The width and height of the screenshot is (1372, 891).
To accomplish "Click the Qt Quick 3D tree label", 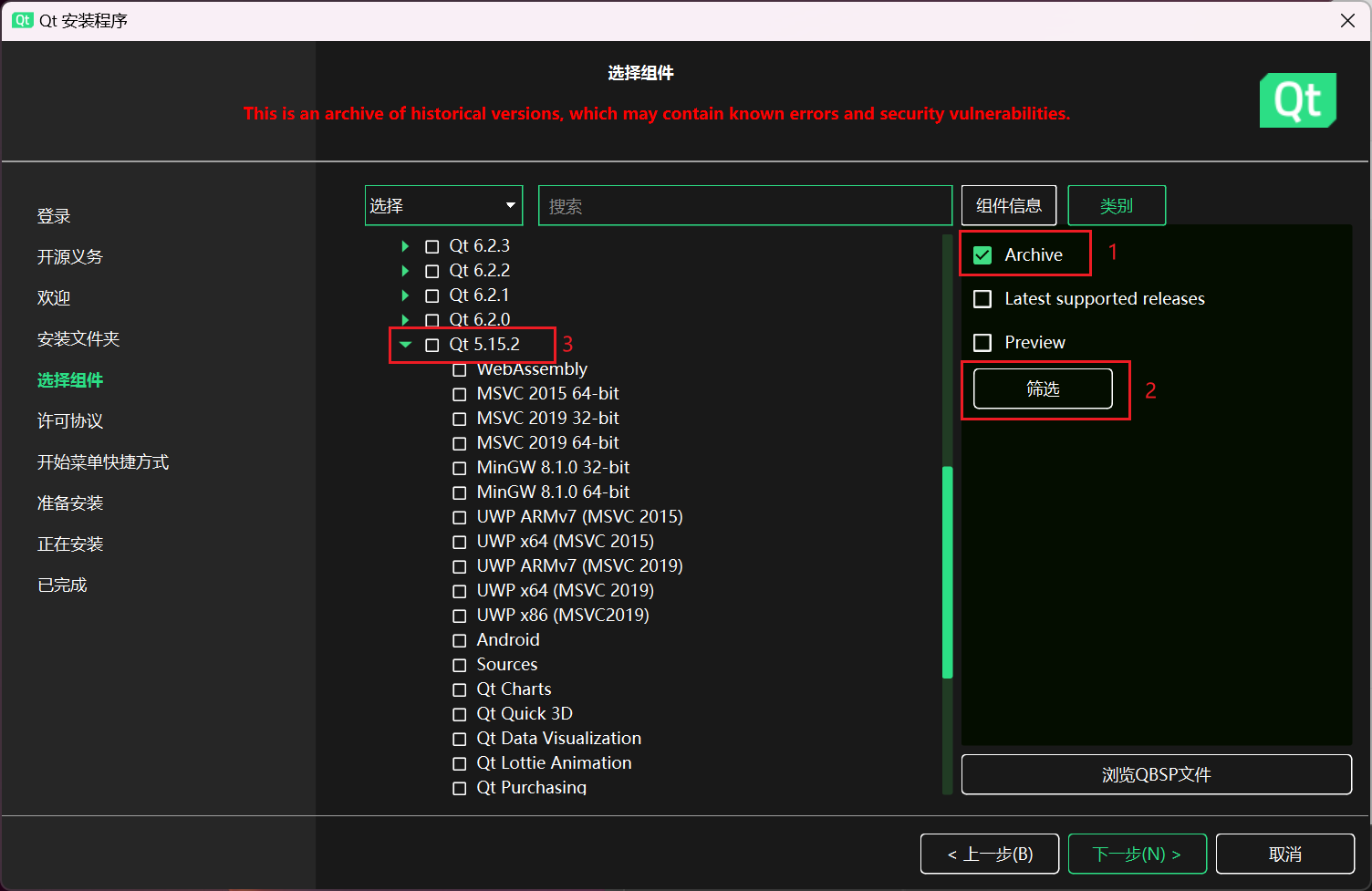I will (525, 714).
